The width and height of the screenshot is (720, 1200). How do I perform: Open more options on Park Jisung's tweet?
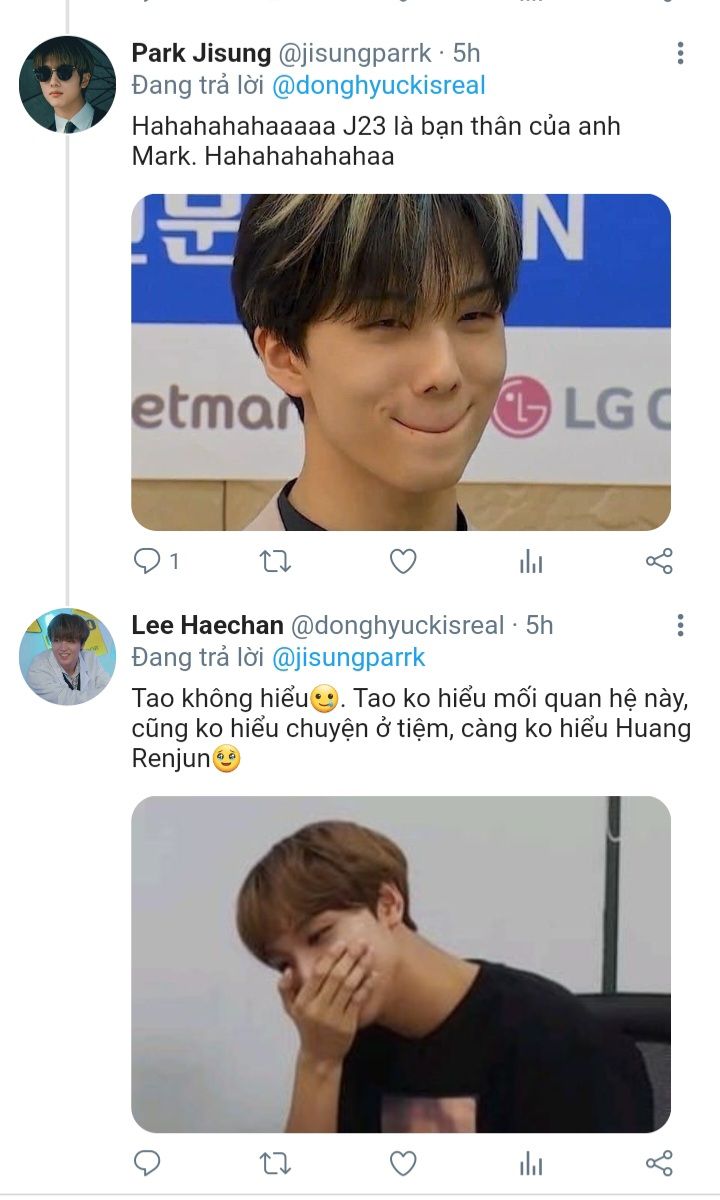[680, 53]
